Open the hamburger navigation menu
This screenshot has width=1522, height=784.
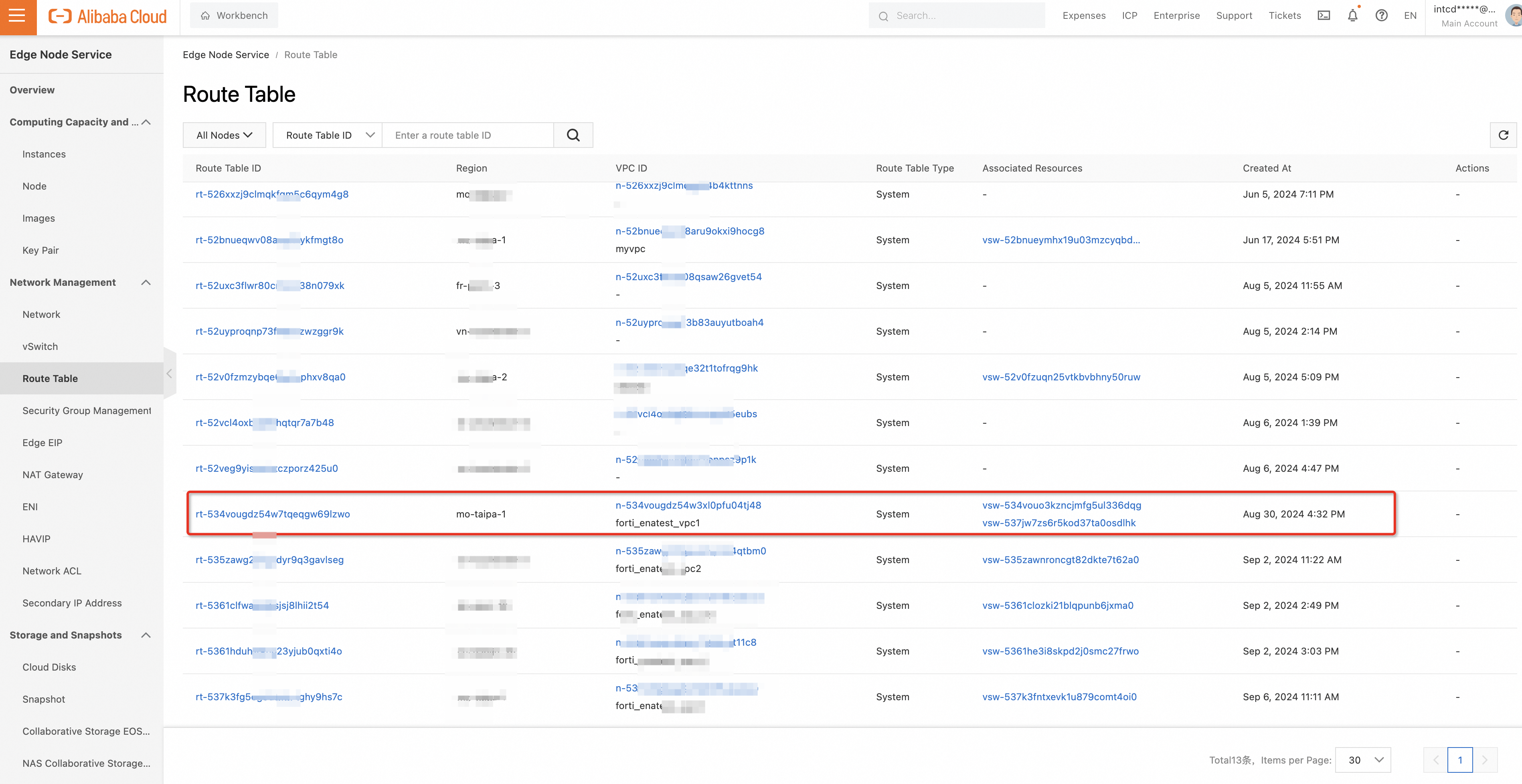(18, 16)
